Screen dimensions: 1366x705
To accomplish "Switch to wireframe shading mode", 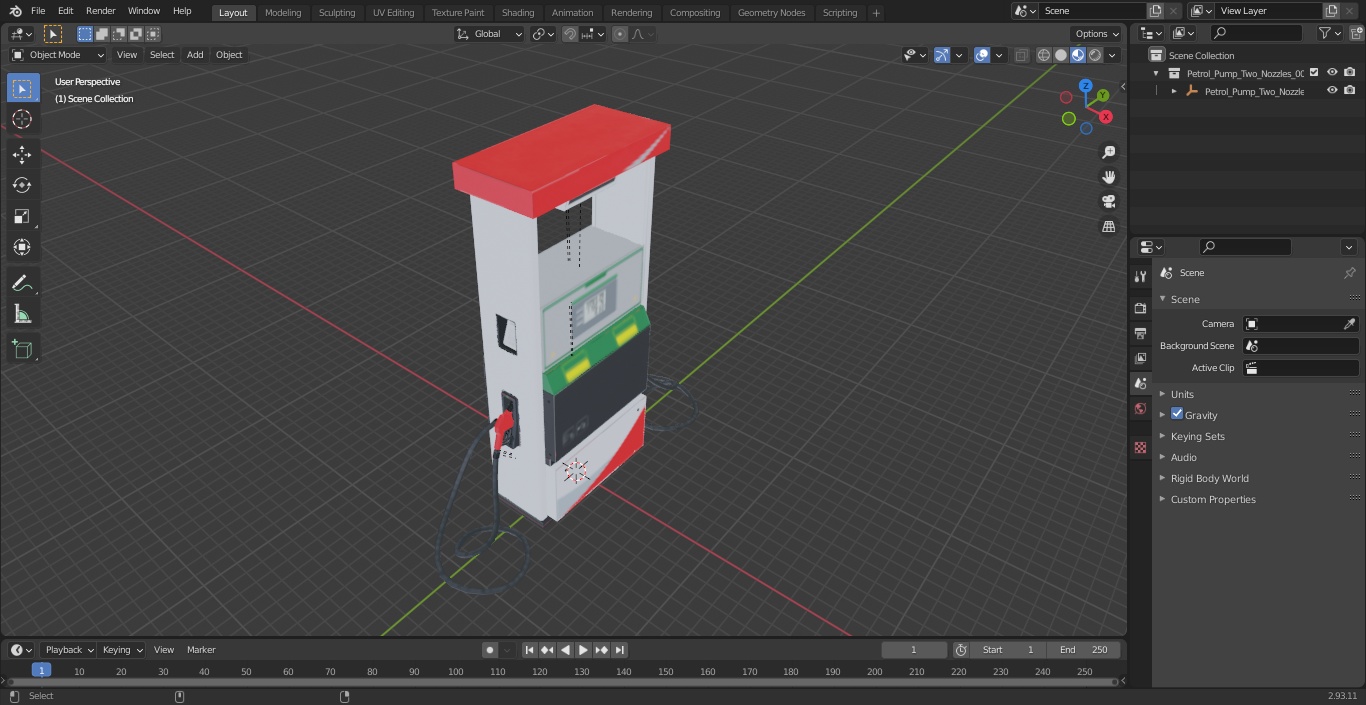I will [x=1044, y=55].
